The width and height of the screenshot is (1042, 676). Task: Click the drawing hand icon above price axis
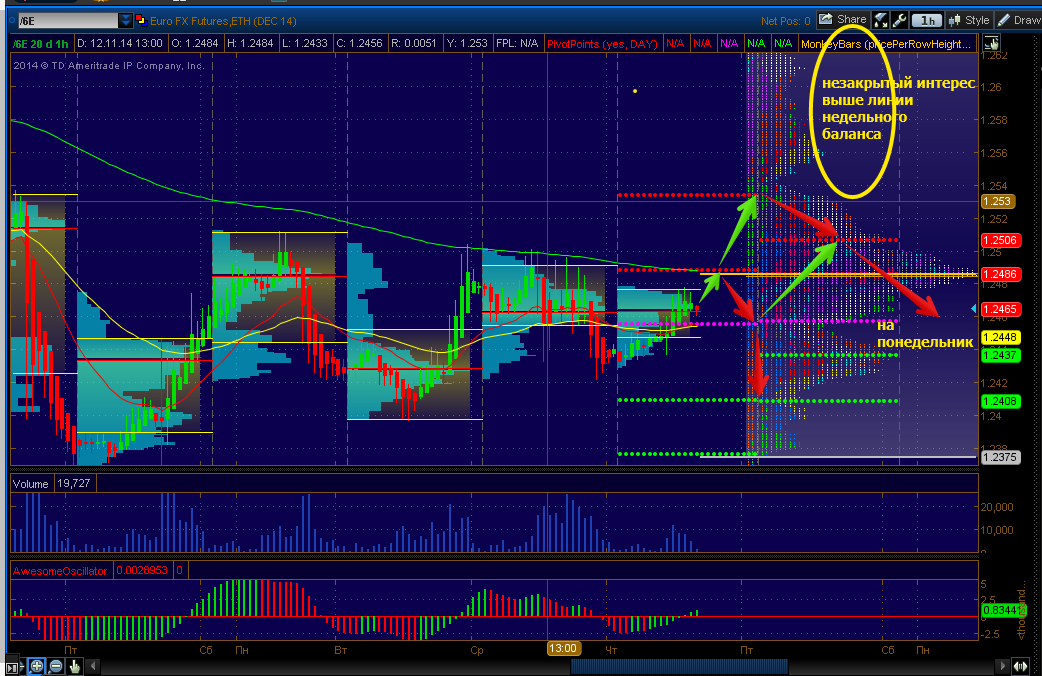[991, 44]
